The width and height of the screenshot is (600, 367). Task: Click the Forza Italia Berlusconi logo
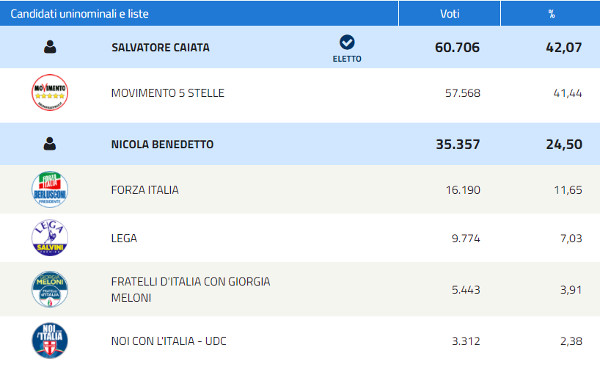50,189
